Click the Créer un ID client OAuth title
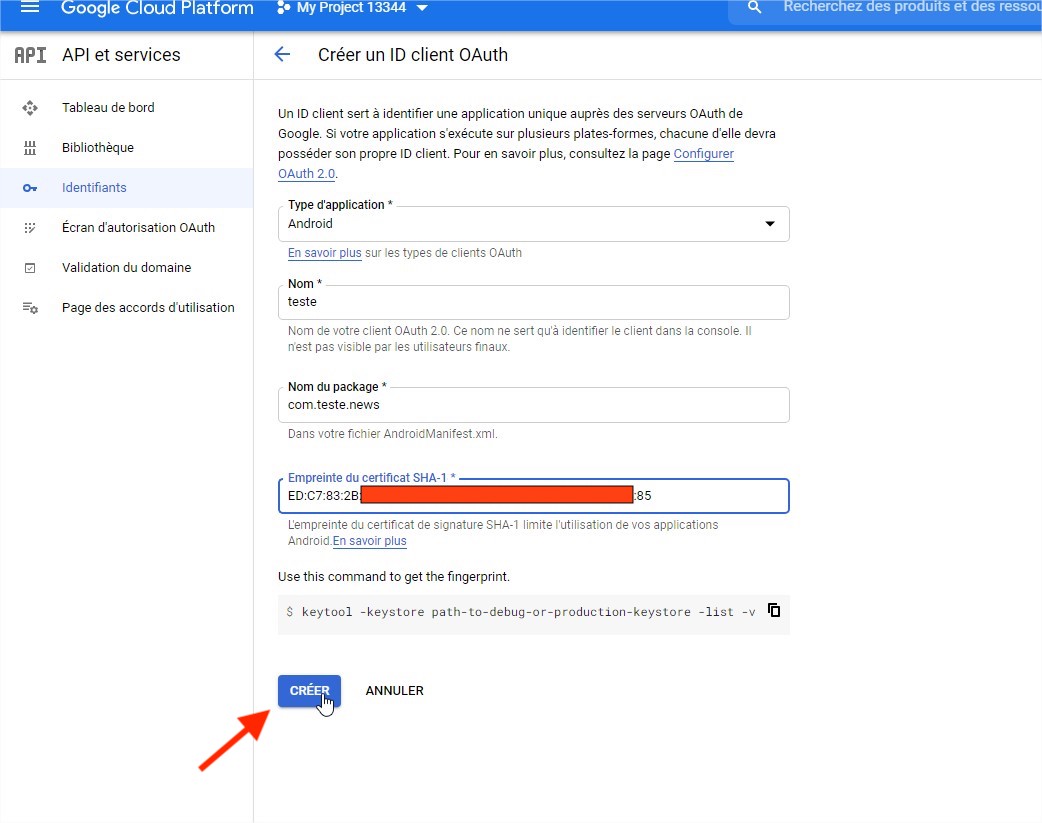 [413, 55]
